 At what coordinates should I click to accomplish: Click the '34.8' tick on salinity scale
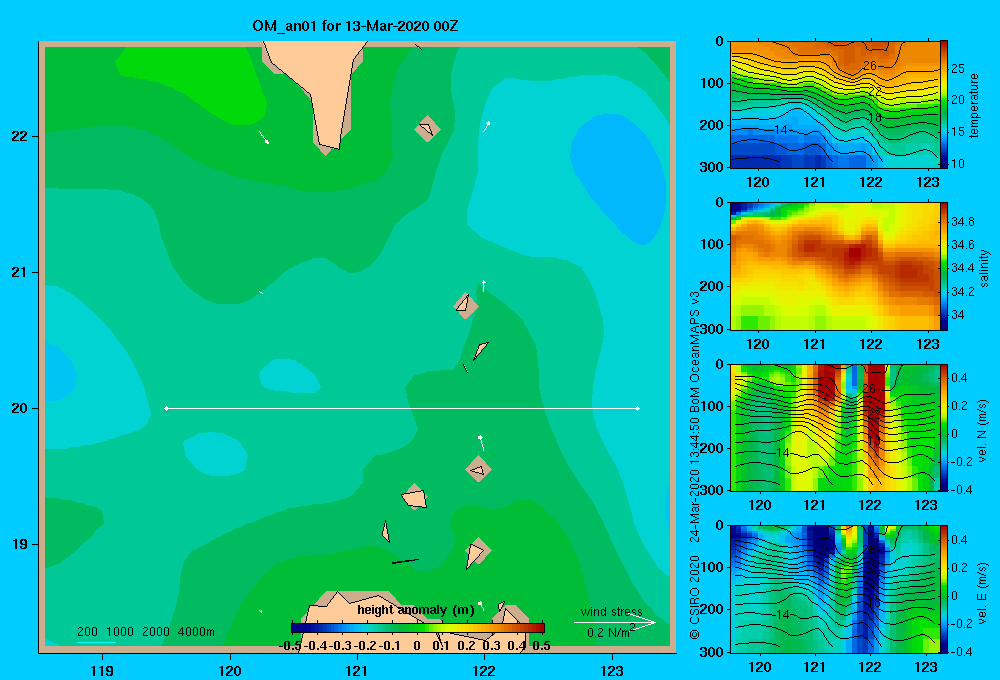click(x=963, y=221)
